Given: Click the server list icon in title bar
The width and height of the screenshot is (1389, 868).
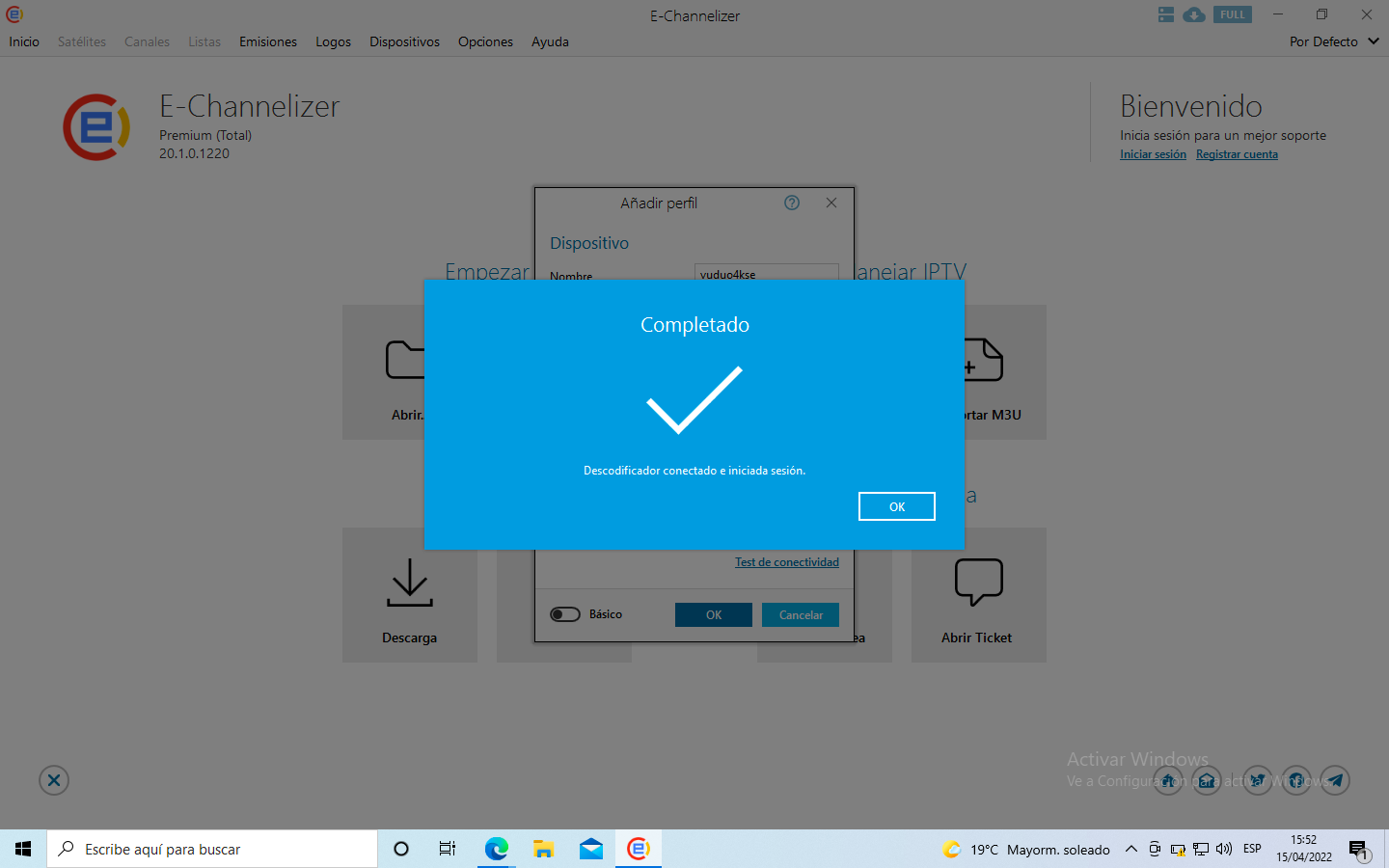Looking at the screenshot, I should [x=1166, y=14].
